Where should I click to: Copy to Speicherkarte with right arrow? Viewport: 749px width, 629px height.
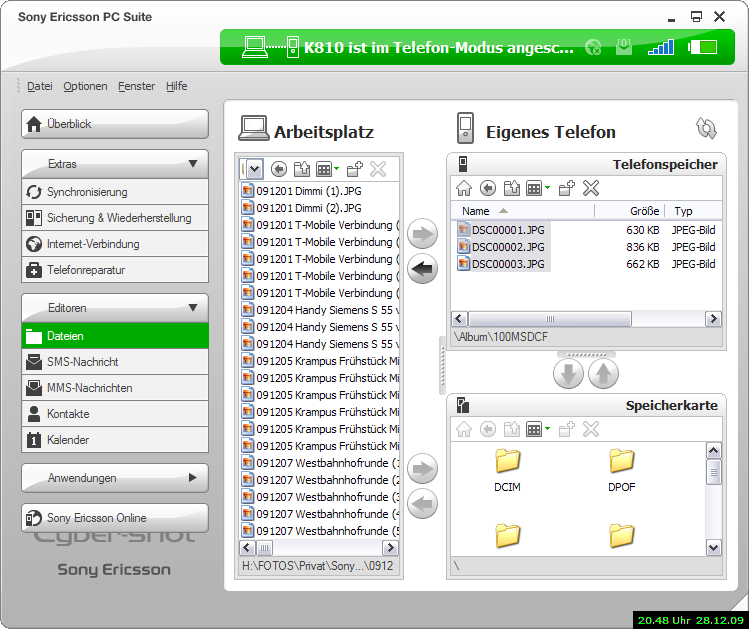[422, 469]
